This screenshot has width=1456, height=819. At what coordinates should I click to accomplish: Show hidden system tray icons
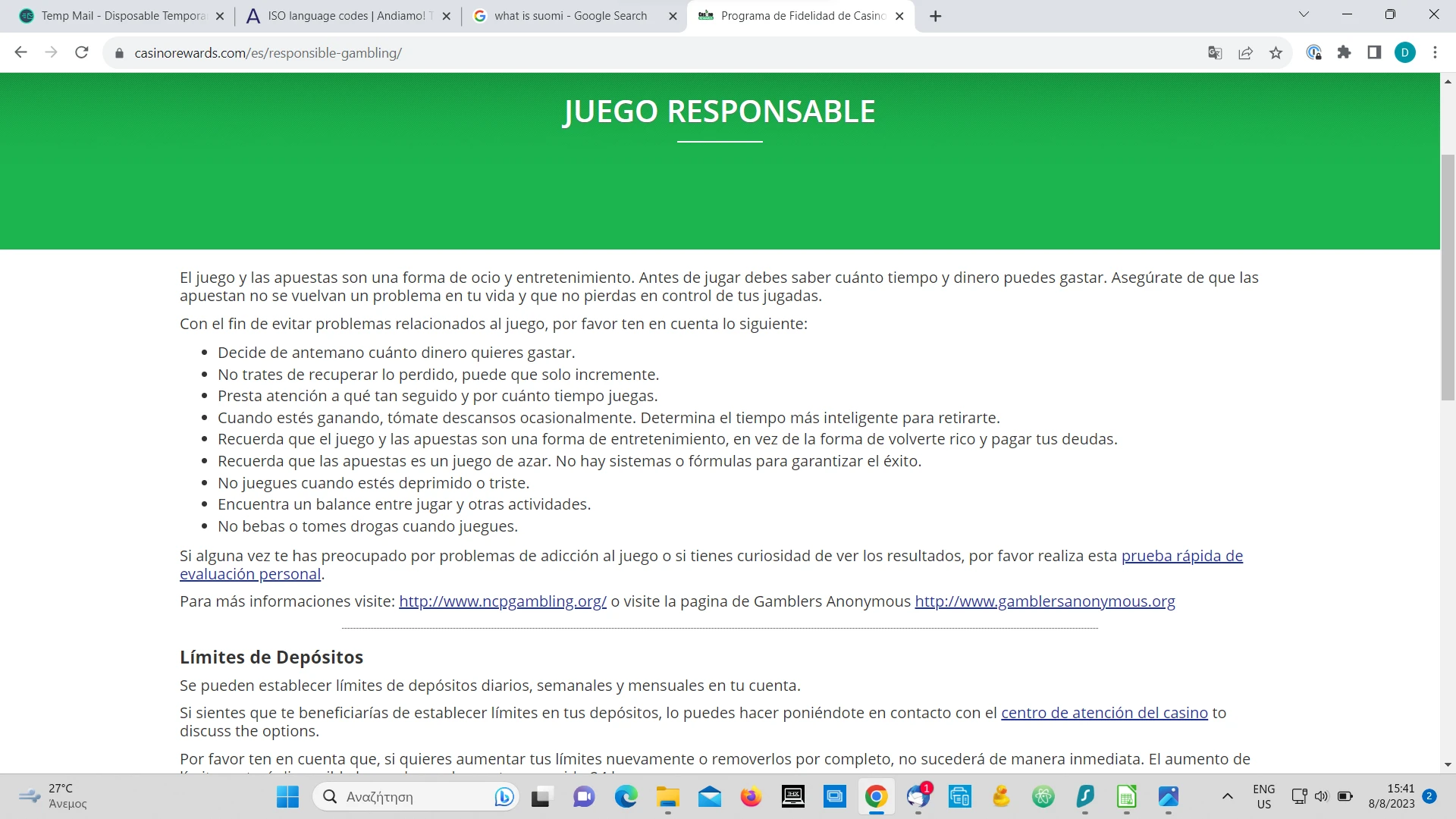(1227, 796)
